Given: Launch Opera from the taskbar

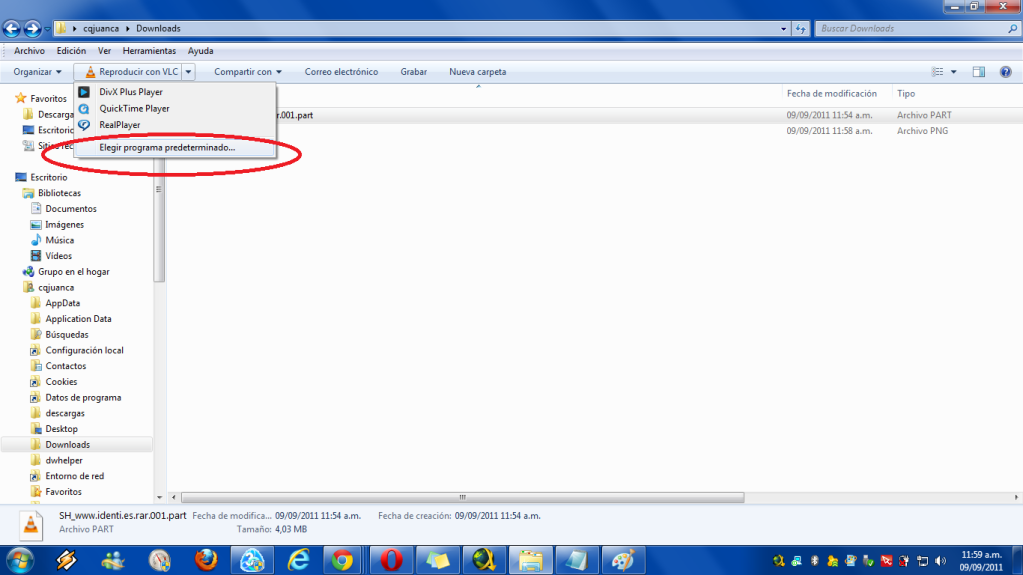Looking at the screenshot, I should (x=391, y=561).
